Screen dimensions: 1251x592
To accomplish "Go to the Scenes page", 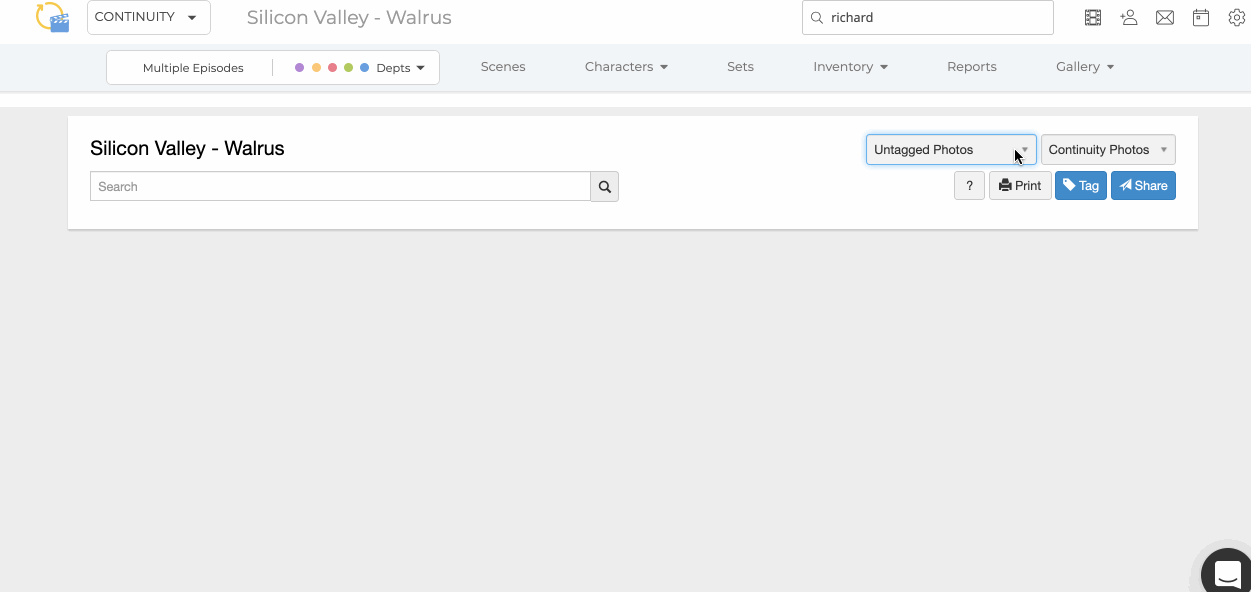I will tap(503, 67).
